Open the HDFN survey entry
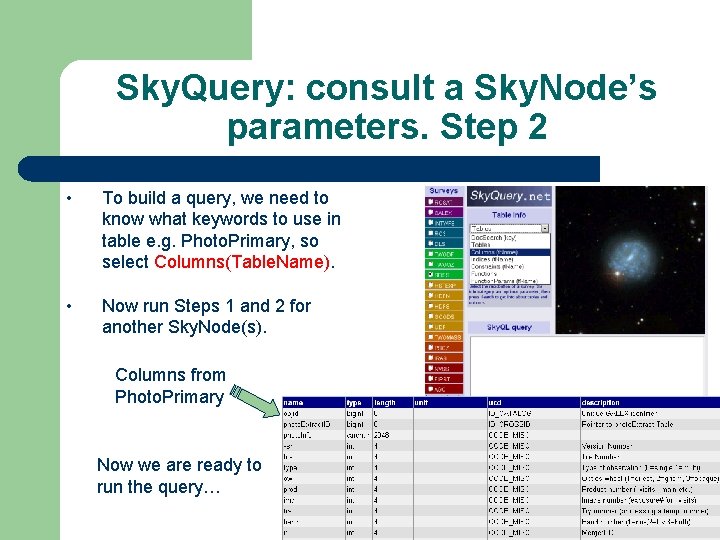Viewport: 720px width, 540px height. tap(444, 296)
